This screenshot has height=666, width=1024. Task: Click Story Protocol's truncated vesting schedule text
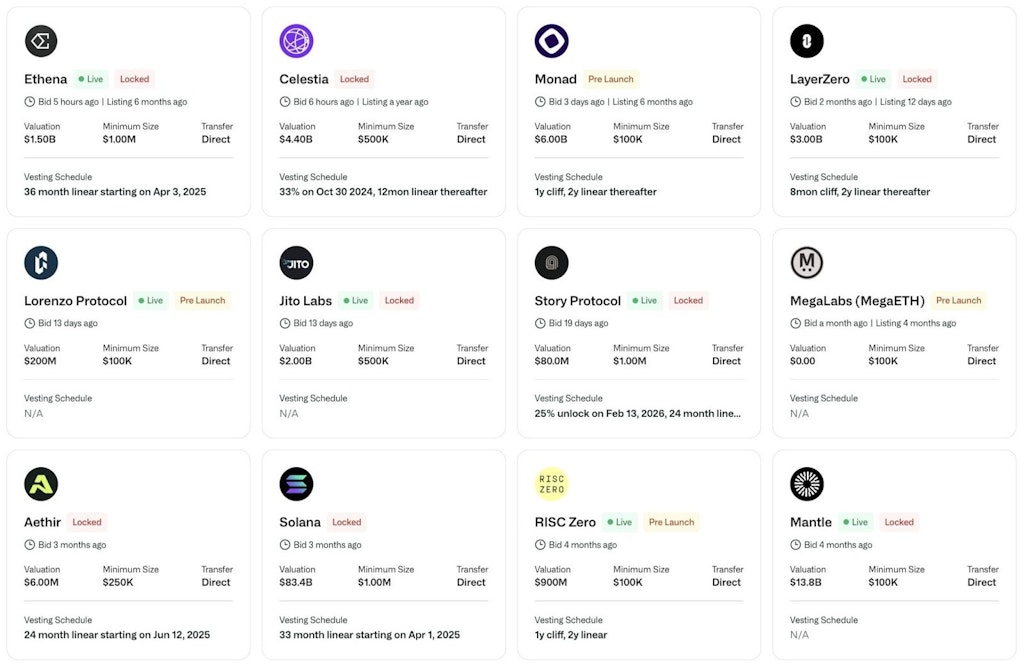[637, 413]
